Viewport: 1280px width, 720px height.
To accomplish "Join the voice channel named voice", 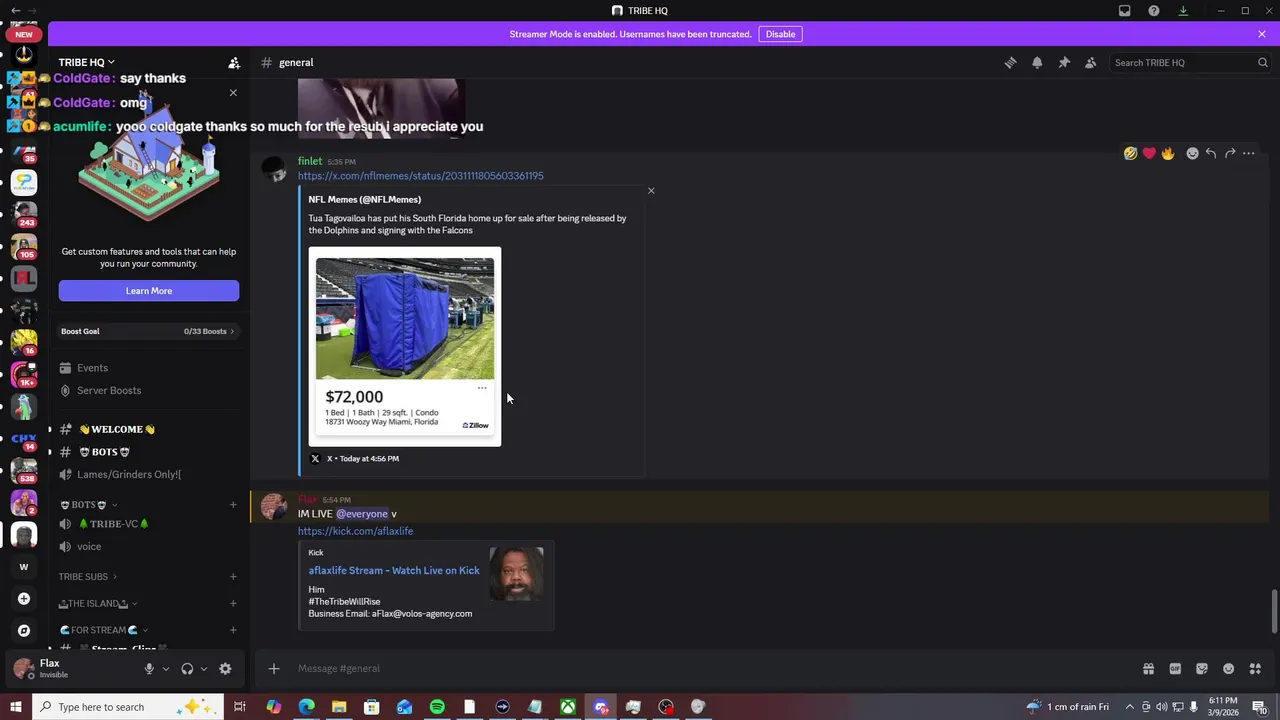I will click(x=89, y=547).
